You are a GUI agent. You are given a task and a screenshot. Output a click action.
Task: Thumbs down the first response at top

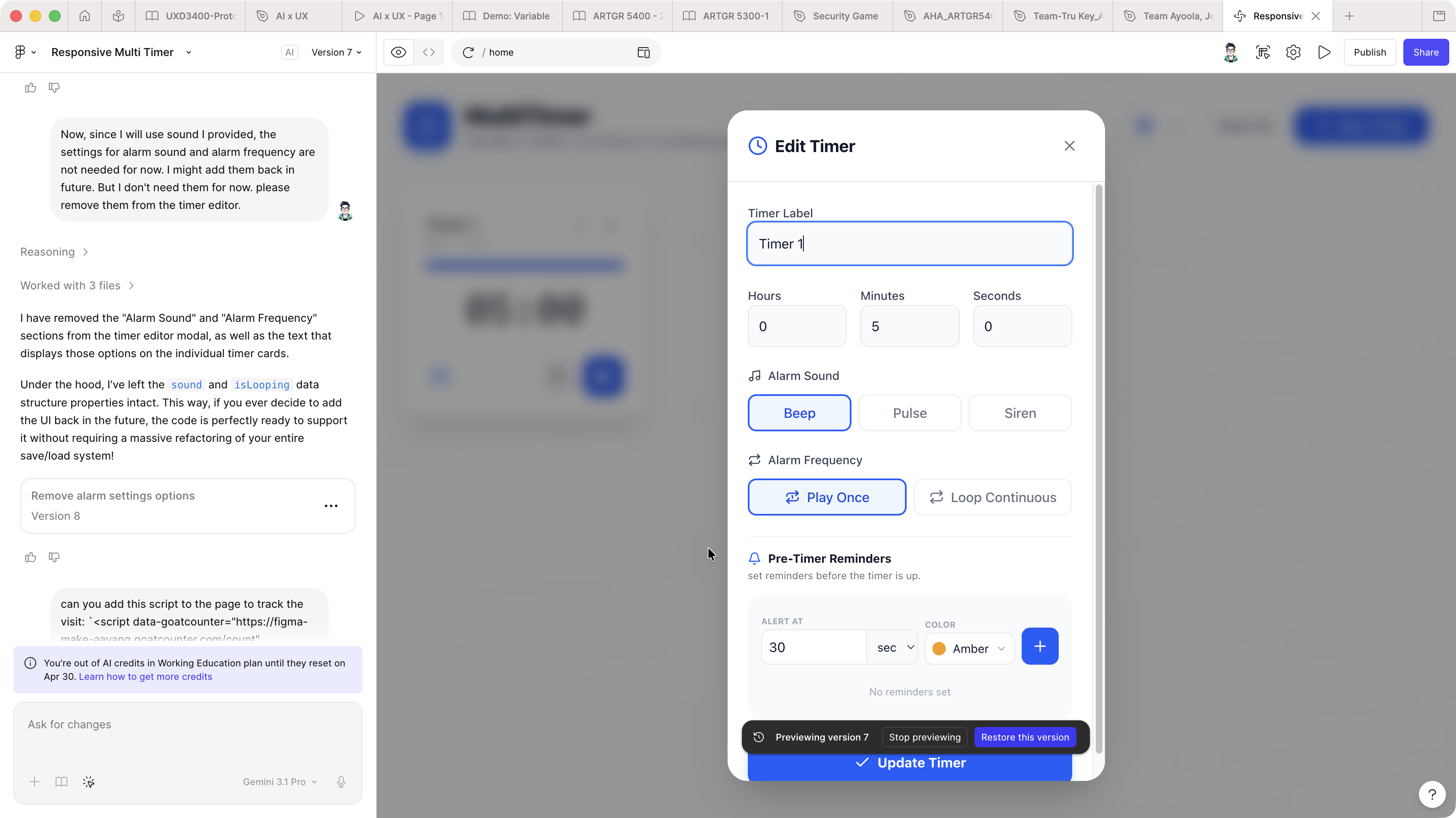point(54,88)
